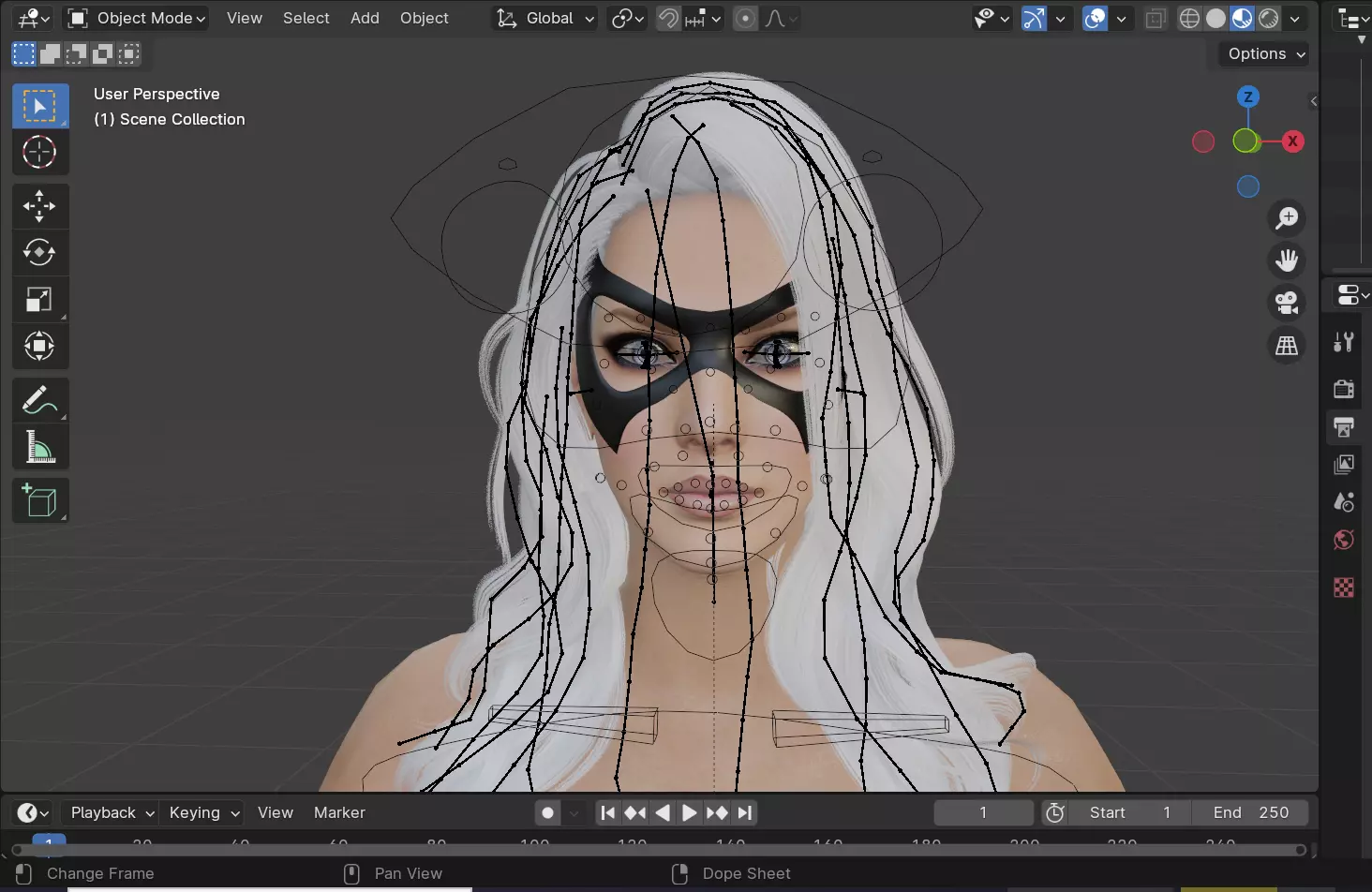Open proportional editing falloff dropdown
1372x892 pixels.
pyautogui.click(x=781, y=18)
